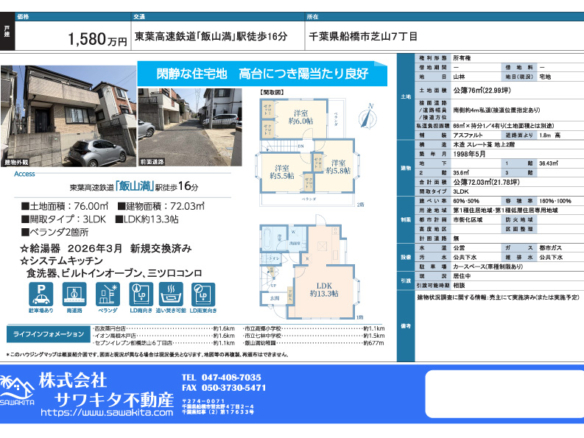584x438 pixels.
Task: Click the 株式会社 サワキタ不動産 company name
Action: (107, 390)
